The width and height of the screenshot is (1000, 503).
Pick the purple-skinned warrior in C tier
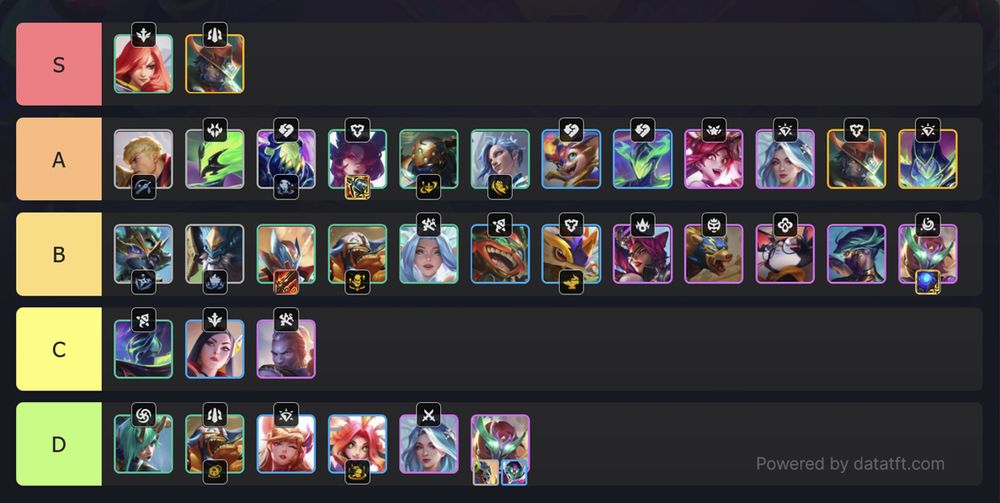point(286,349)
